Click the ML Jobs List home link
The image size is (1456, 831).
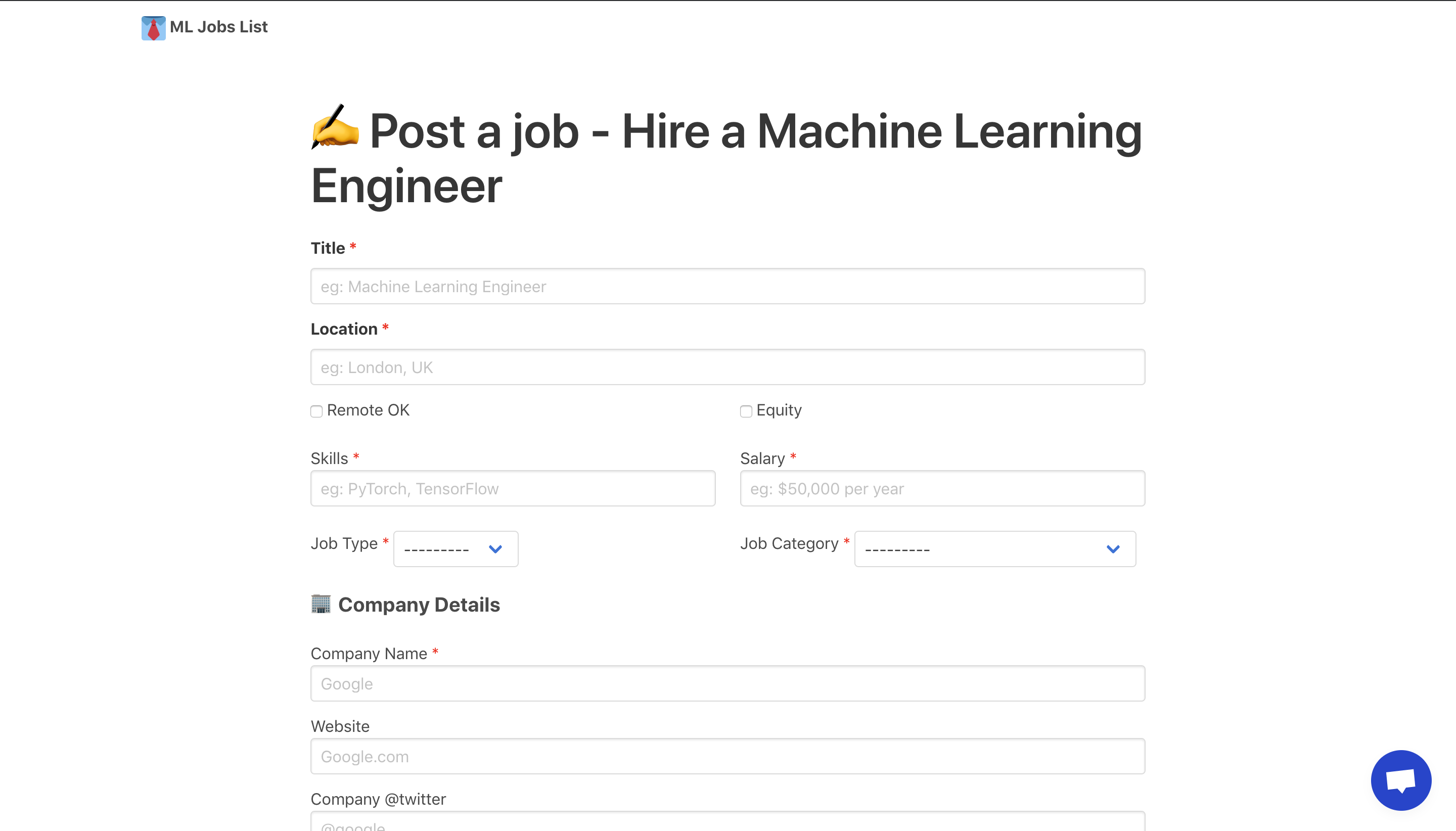204,27
